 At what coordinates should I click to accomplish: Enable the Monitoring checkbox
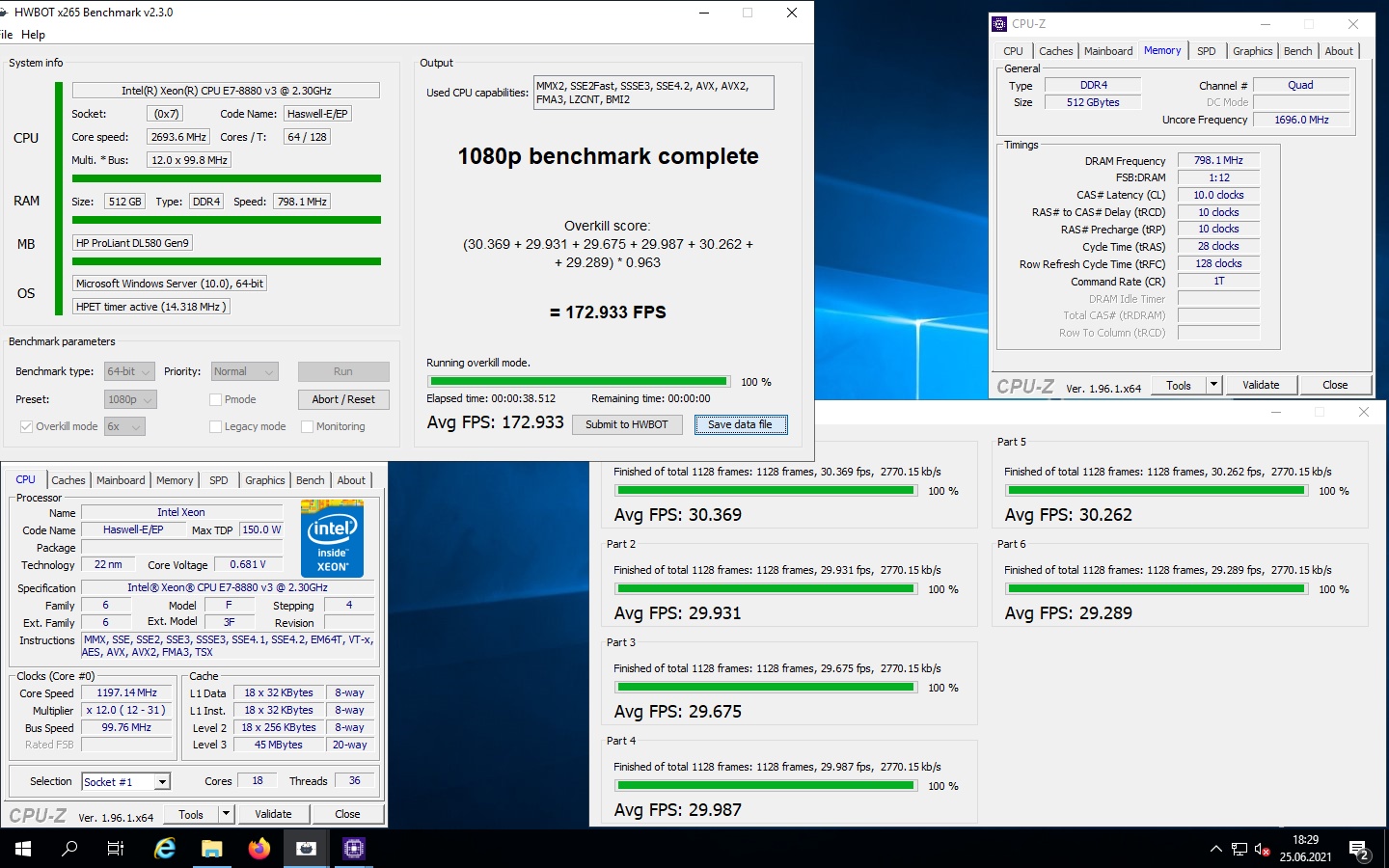click(x=308, y=426)
